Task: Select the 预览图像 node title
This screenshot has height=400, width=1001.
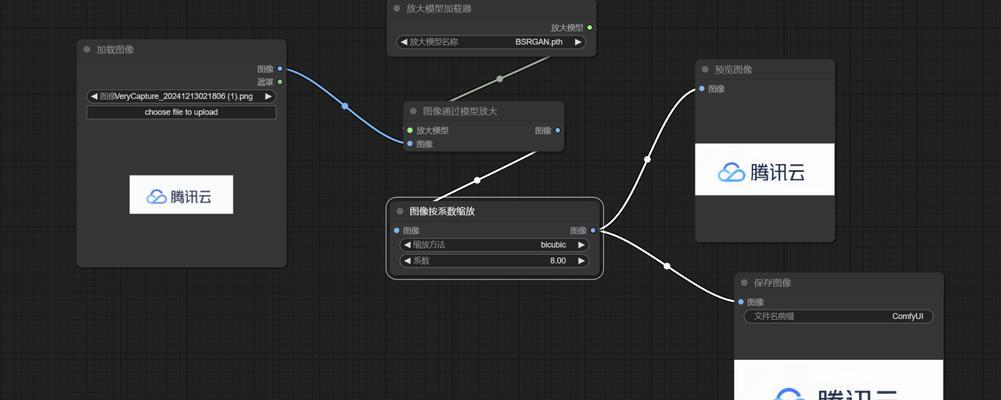Action: click(x=734, y=70)
